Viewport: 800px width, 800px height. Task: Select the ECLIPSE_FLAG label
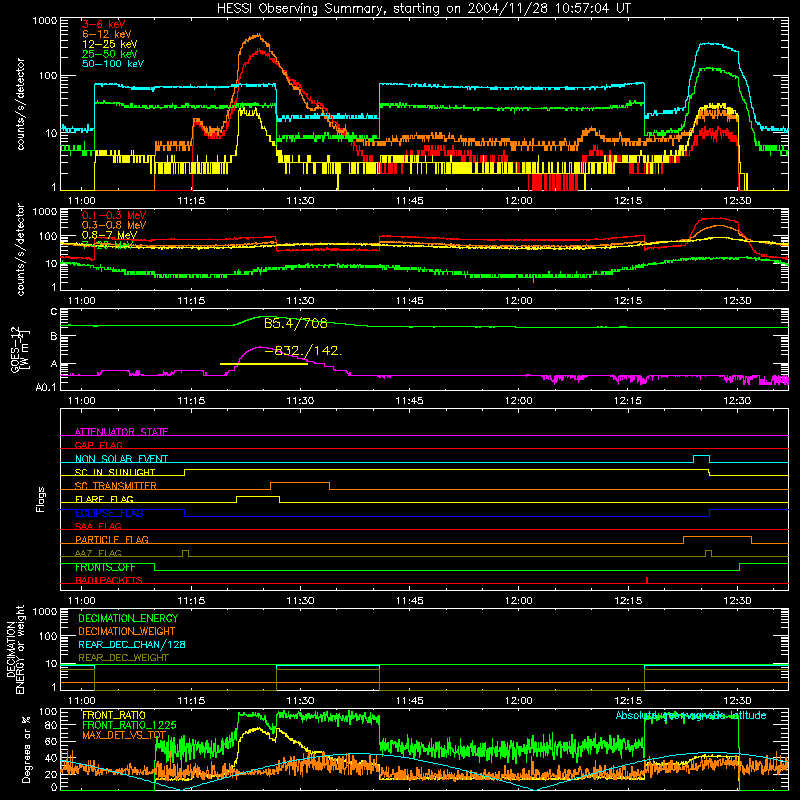tap(109, 513)
